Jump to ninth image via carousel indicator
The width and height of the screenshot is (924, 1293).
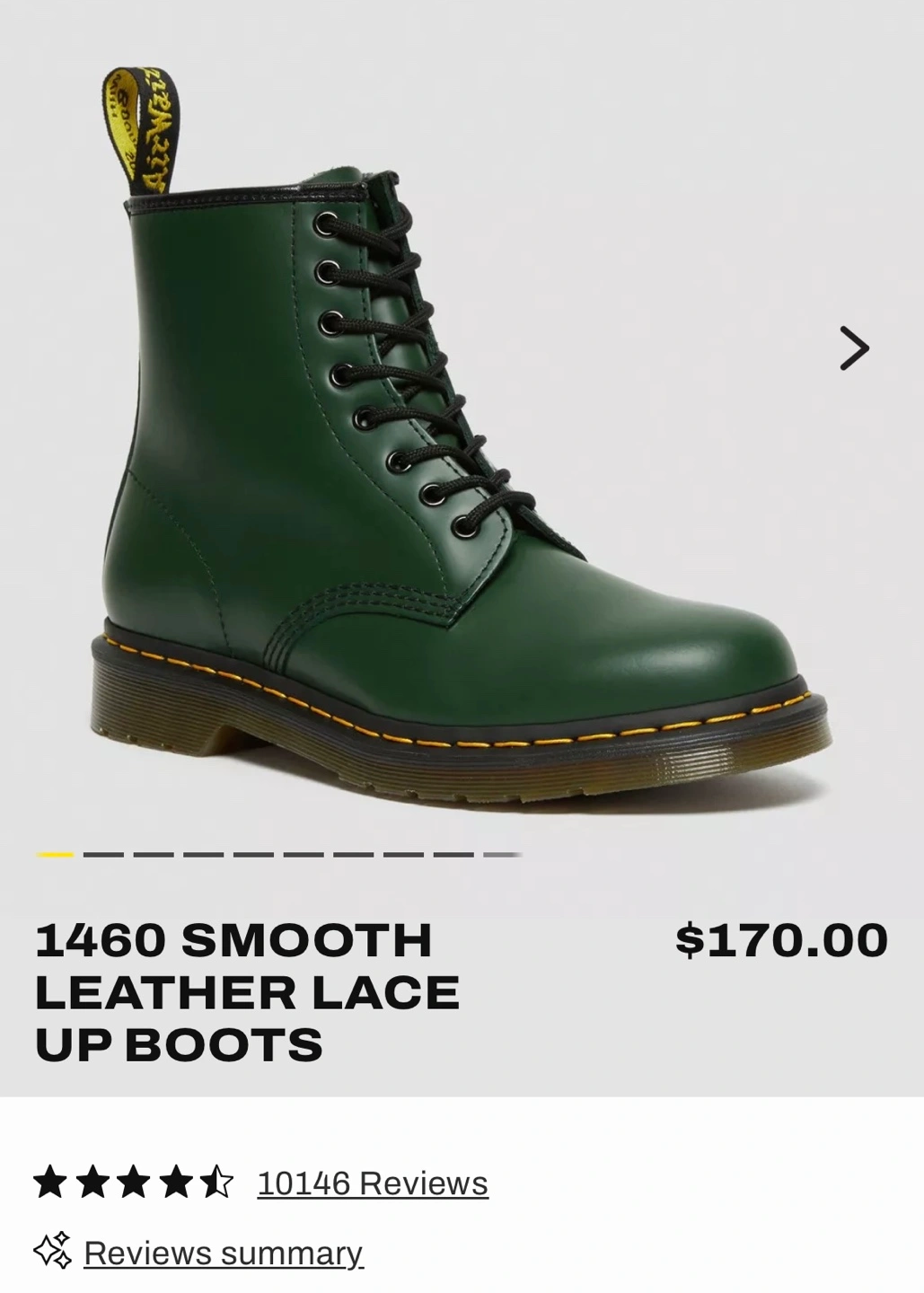tap(453, 855)
